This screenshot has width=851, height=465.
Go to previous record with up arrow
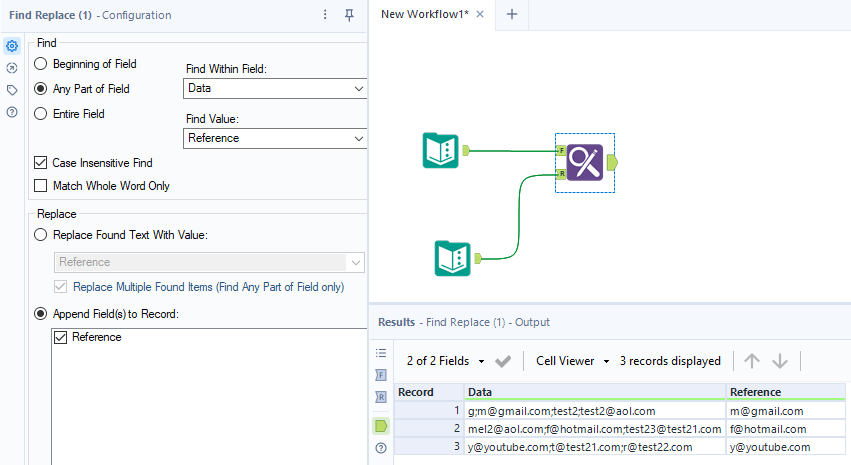(x=752, y=361)
